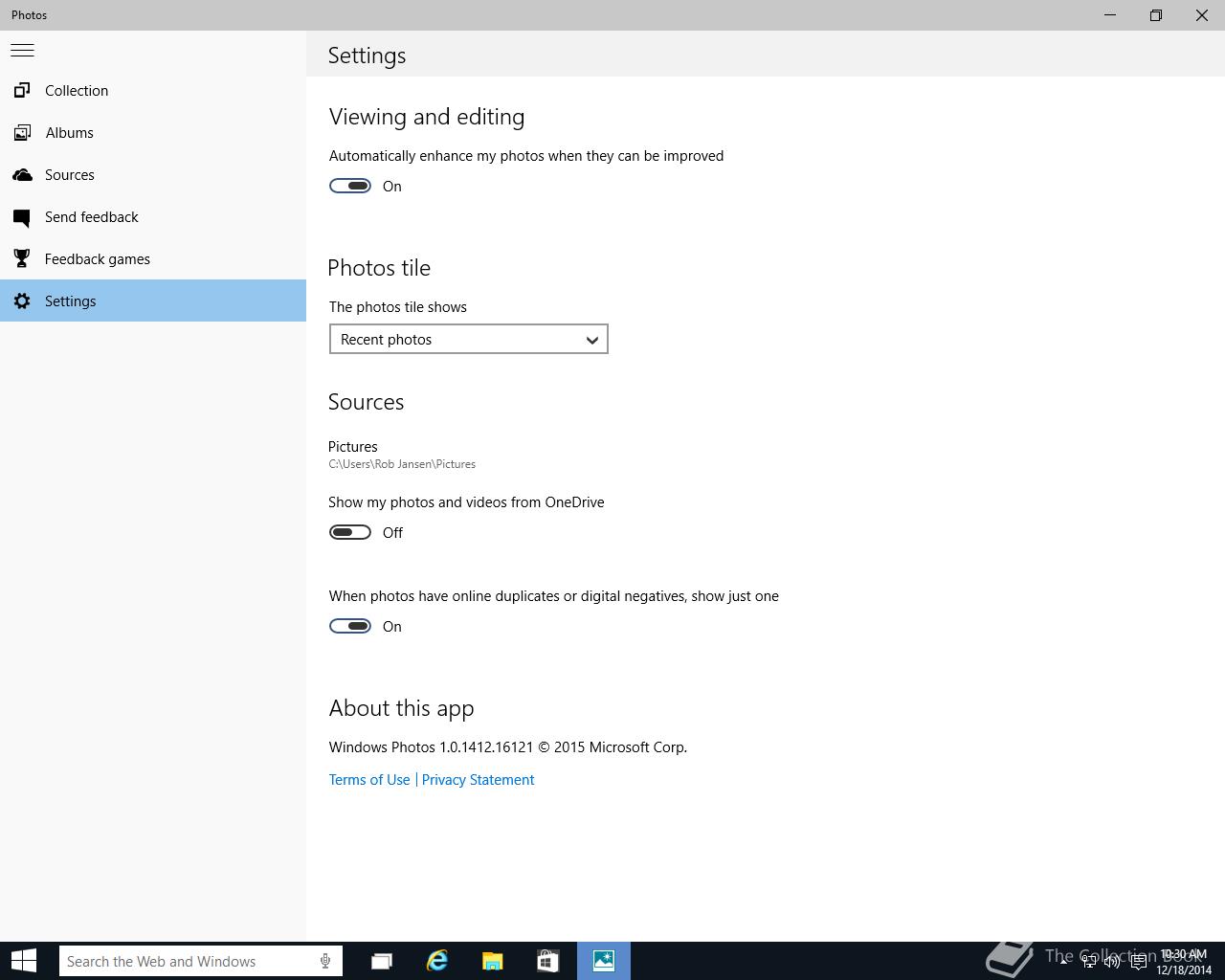Toggle the online duplicates show-just-one switch

pos(350,626)
